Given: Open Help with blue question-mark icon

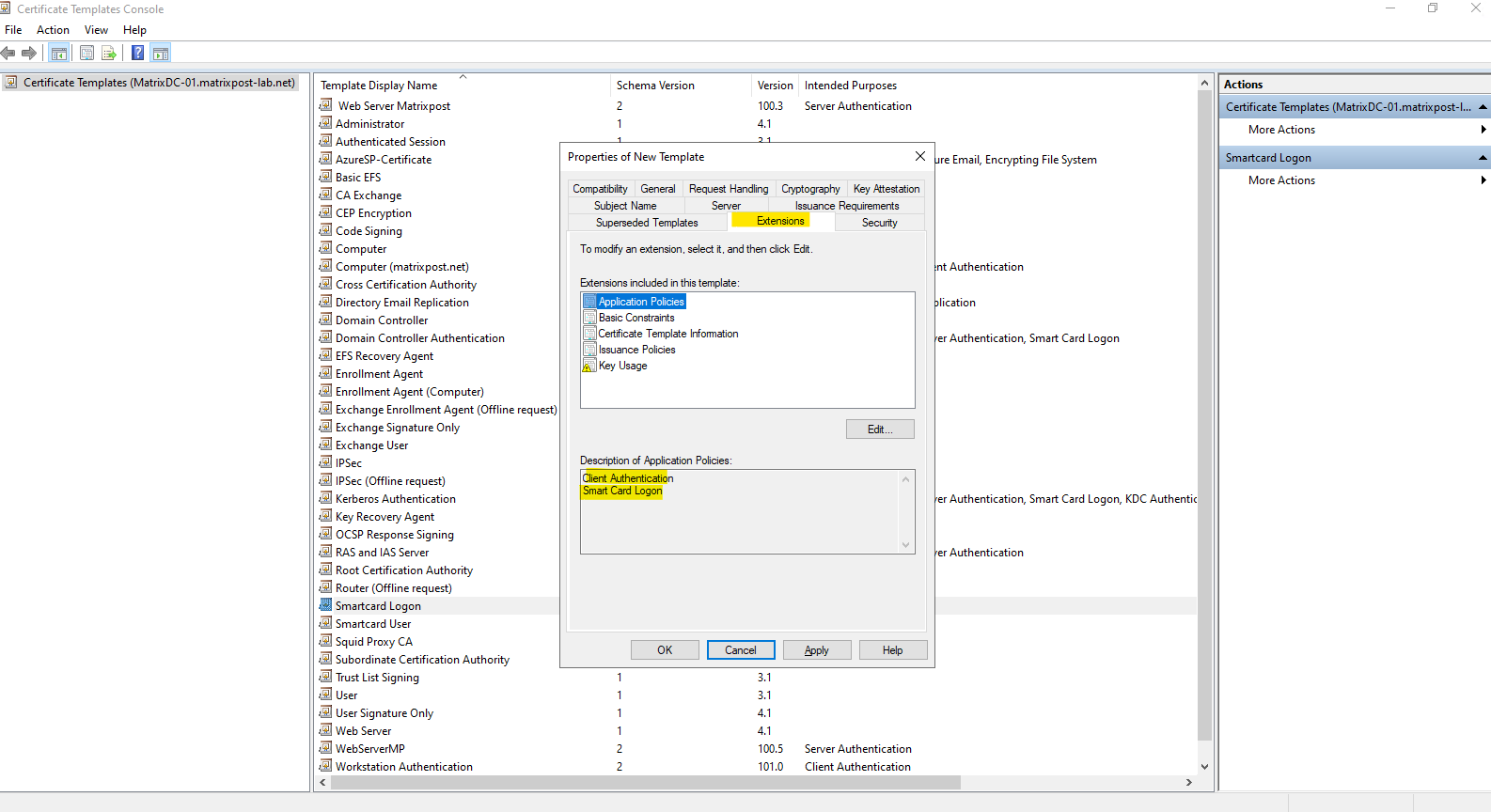Looking at the screenshot, I should 138,54.
